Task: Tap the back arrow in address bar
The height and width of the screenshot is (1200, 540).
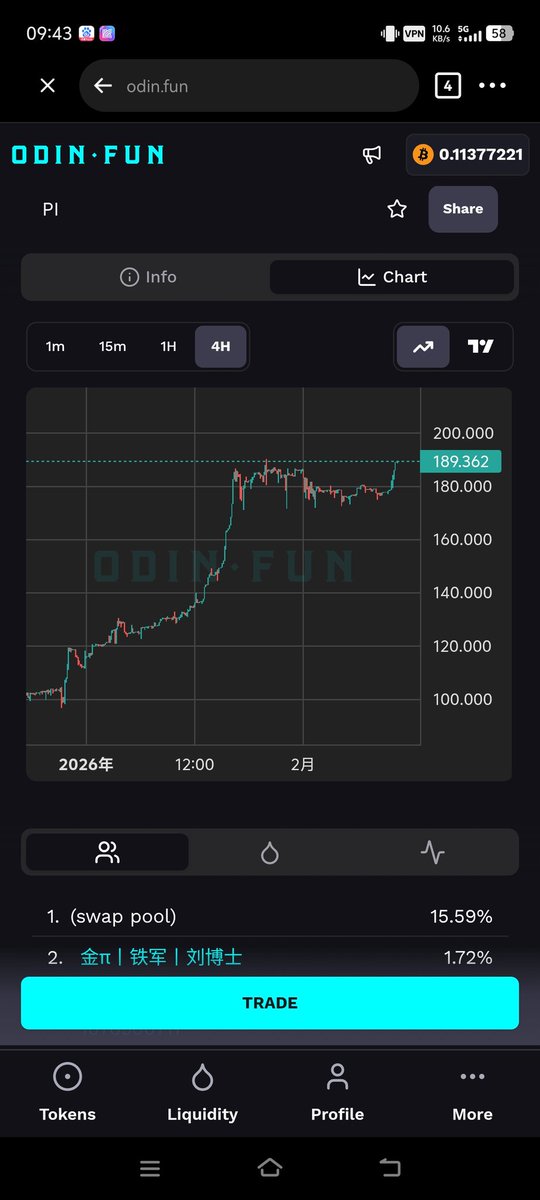Action: pos(103,86)
